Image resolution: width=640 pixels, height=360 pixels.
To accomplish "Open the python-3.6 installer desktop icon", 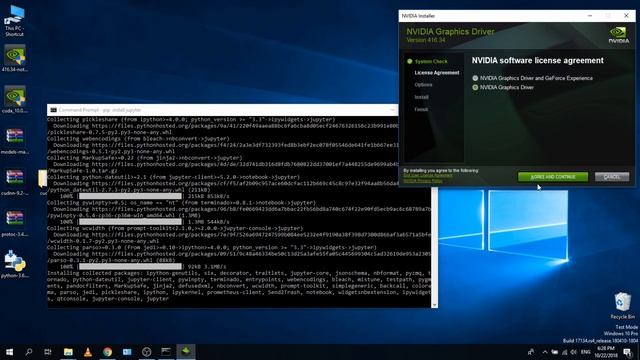I will [15, 264].
